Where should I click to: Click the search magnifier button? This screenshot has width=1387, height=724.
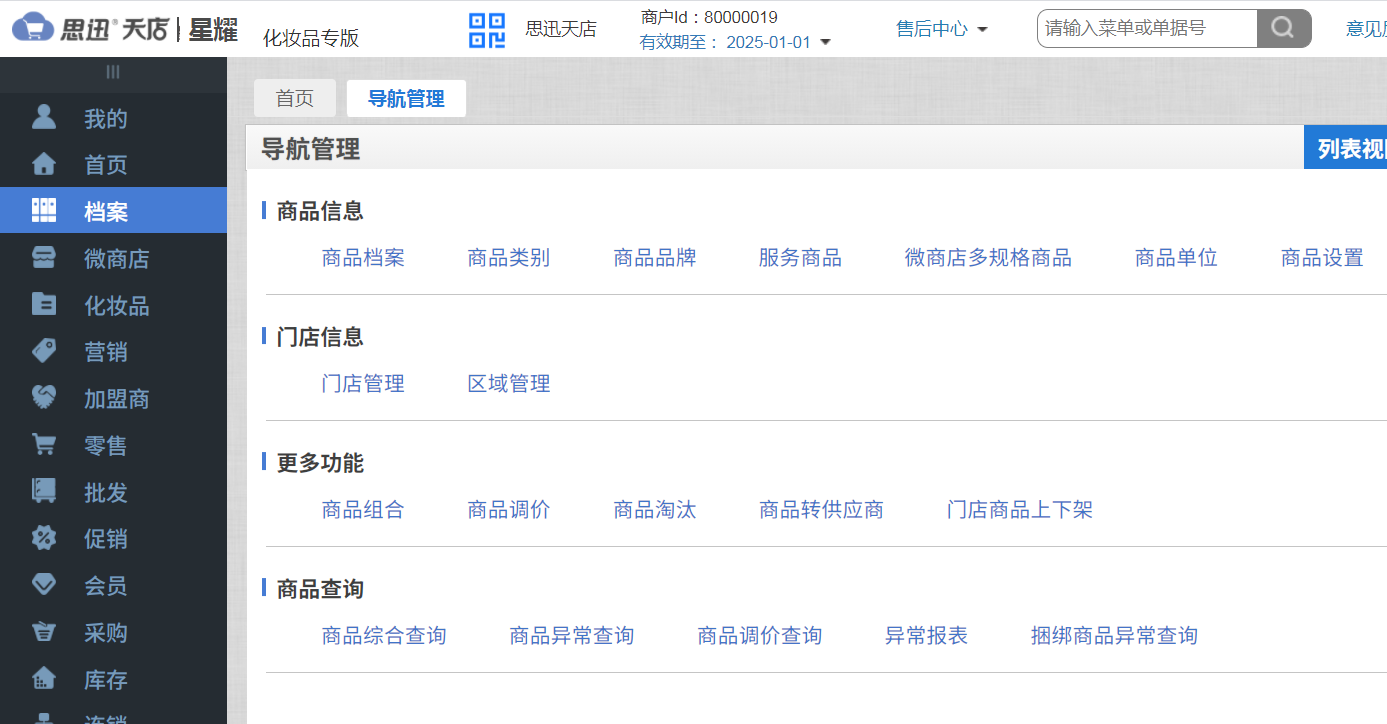click(x=1284, y=28)
